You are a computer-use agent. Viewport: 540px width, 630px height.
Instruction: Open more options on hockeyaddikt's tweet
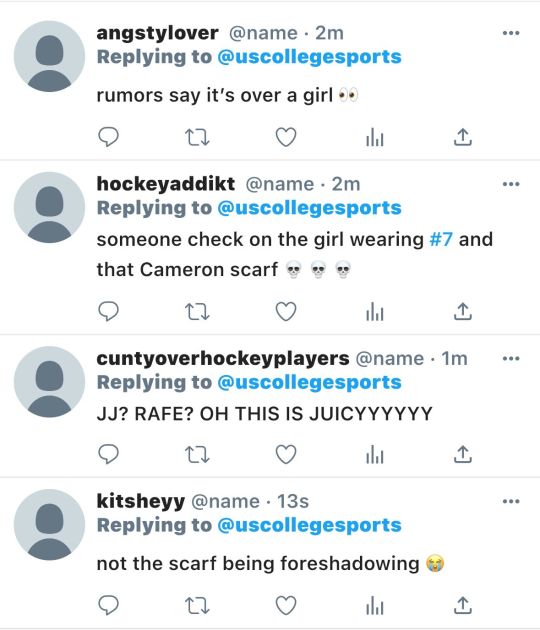[511, 184]
